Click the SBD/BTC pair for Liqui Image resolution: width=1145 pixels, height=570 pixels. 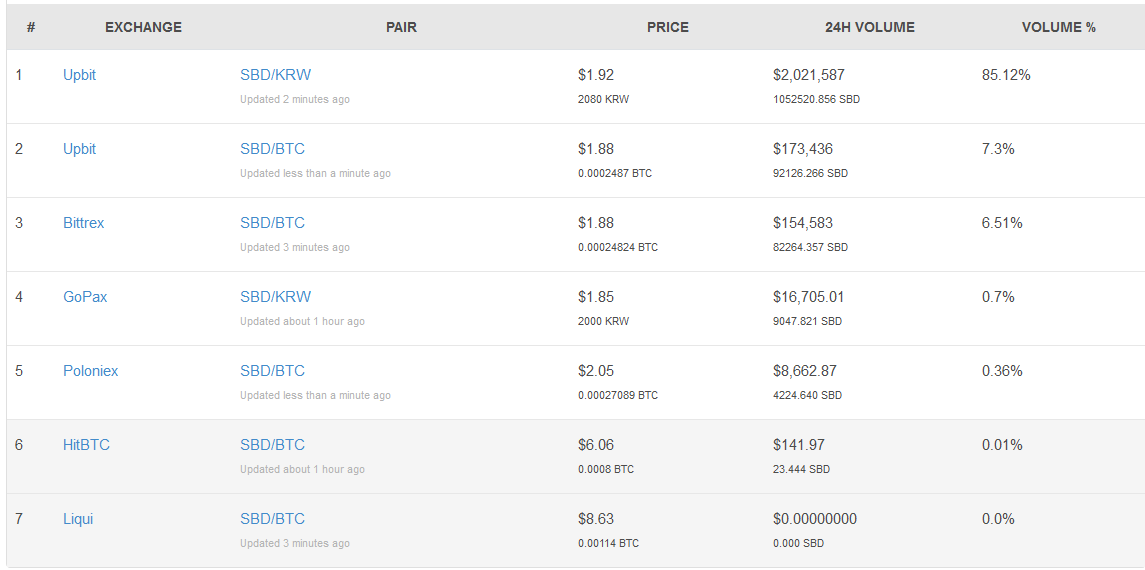coord(272,519)
